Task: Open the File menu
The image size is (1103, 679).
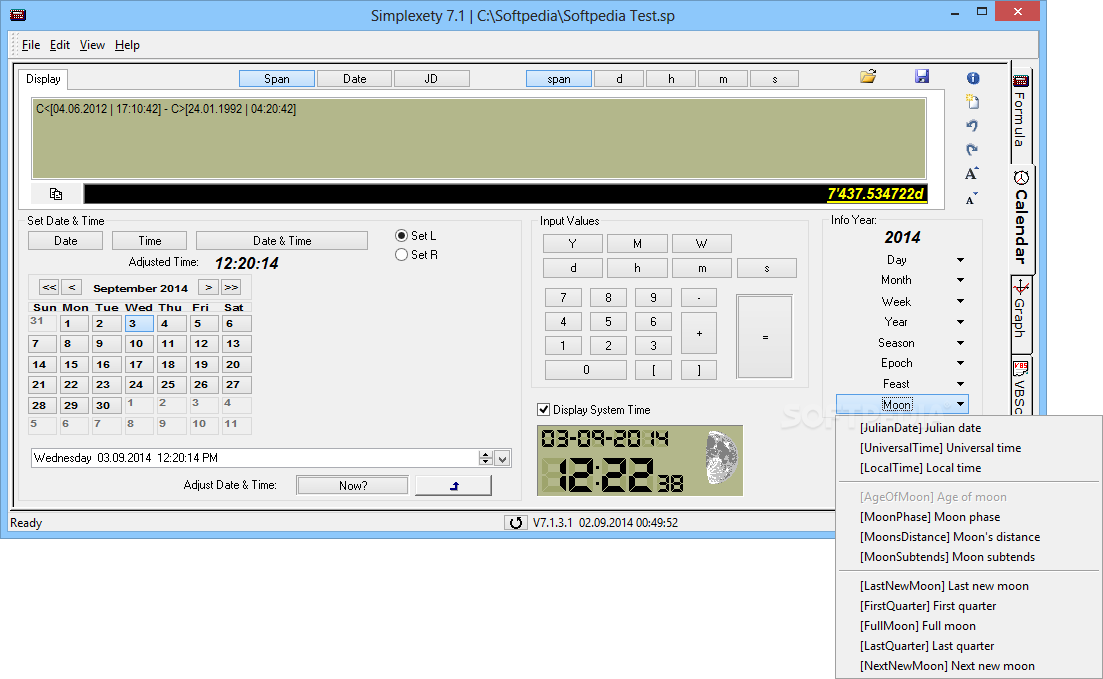Action: tap(30, 45)
